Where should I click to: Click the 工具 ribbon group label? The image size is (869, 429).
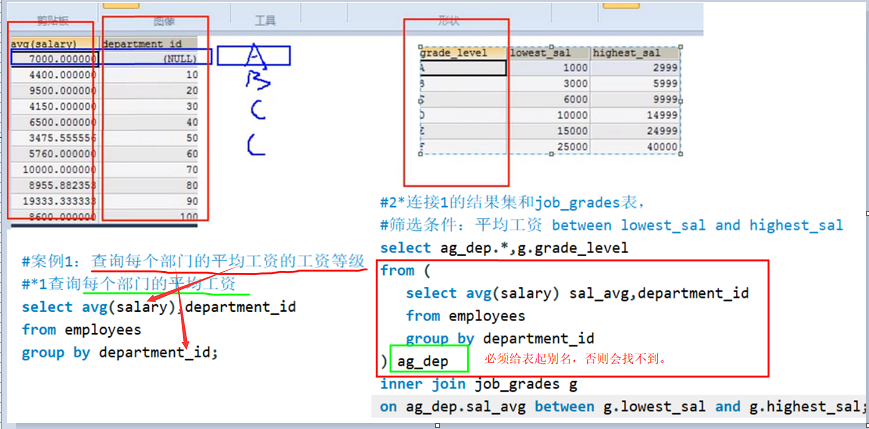click(x=265, y=21)
